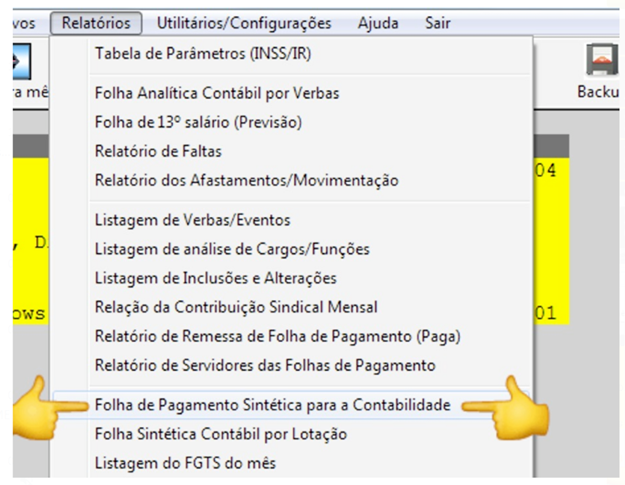Click the blue arrow toolbar icon

pos(22,61)
